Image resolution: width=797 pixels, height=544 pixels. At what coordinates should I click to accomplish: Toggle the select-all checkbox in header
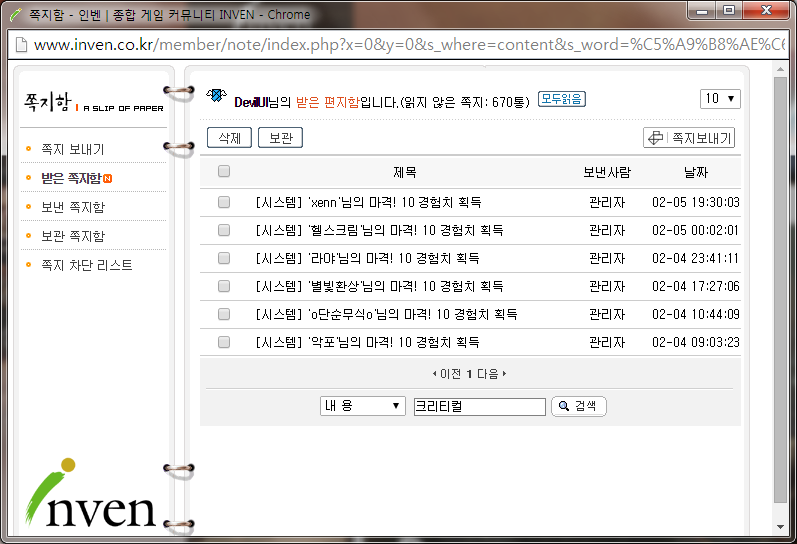224,172
